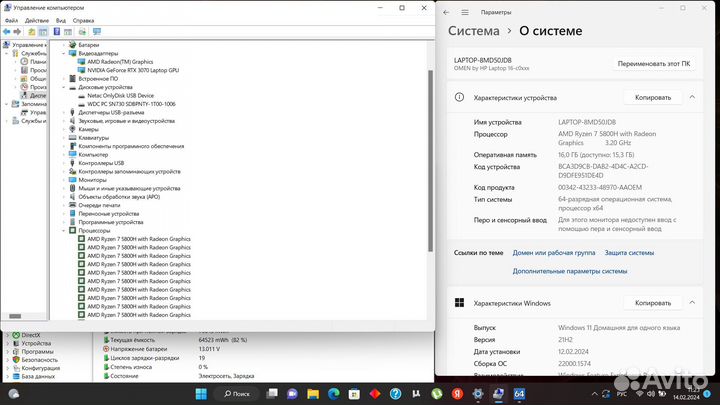
Task: Open Защита системы link
Action: pyautogui.click(x=629, y=253)
